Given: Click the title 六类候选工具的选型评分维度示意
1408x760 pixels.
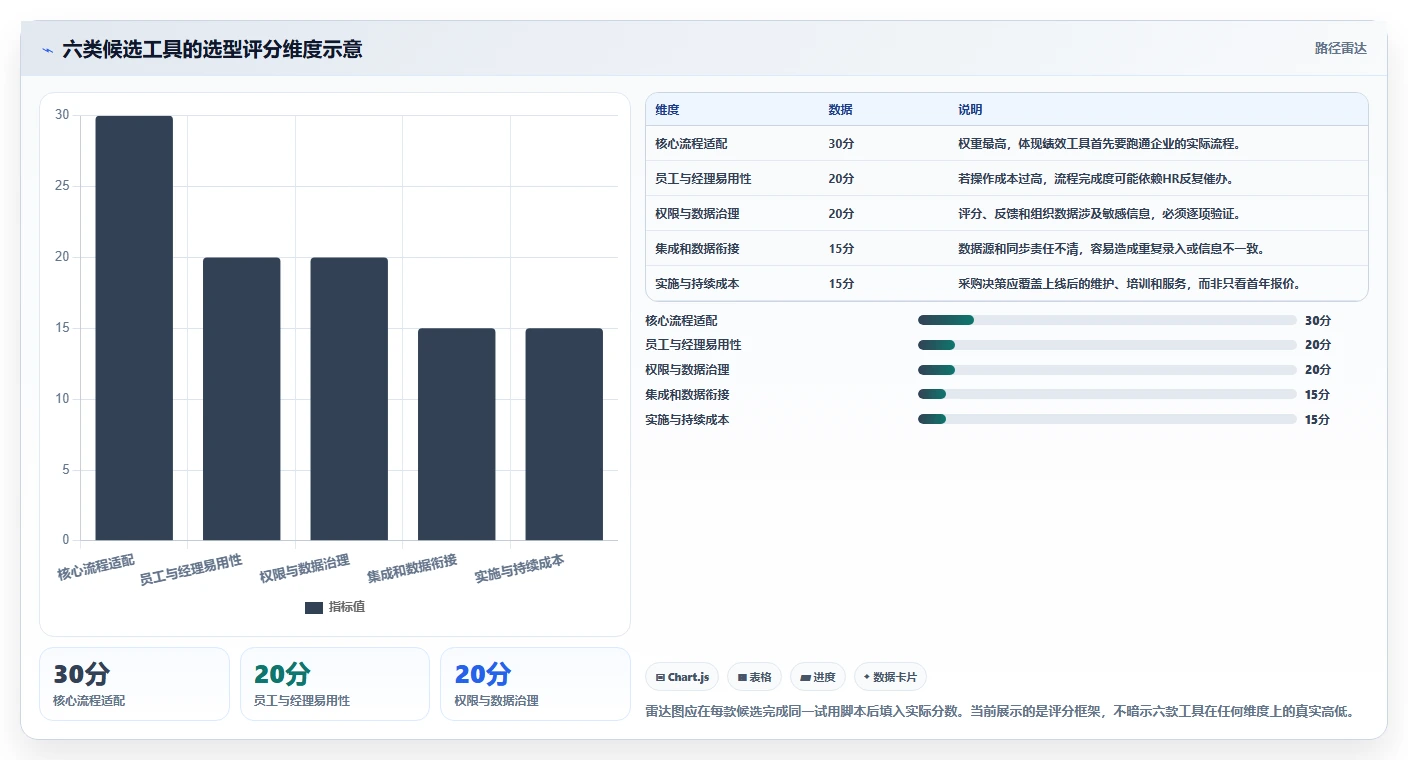Looking at the screenshot, I should pos(212,49).
